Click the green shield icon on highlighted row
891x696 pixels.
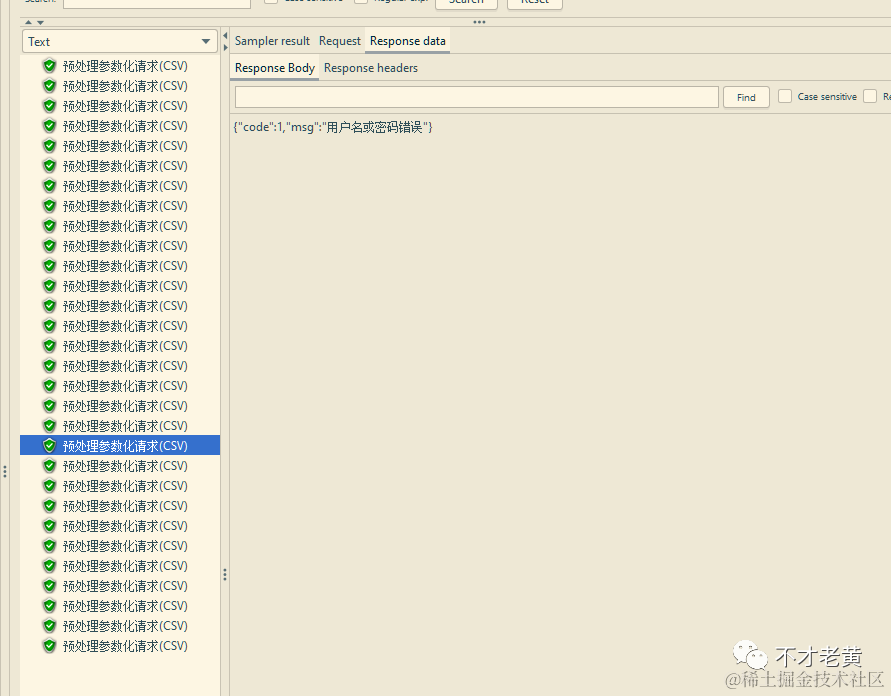[x=49, y=445]
